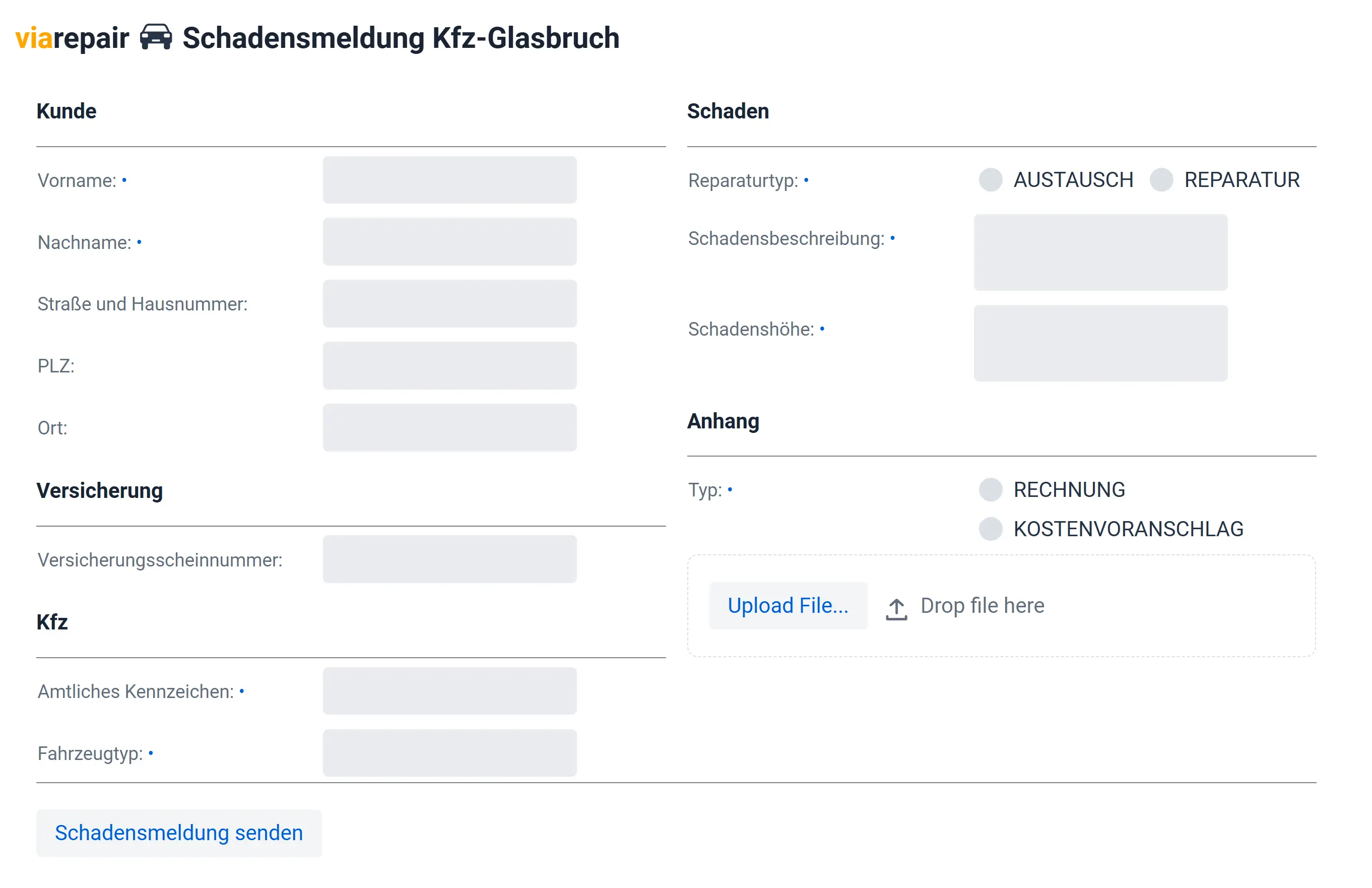The image size is (1372, 888).
Task: Click the Straße und Hausnummer field
Action: tap(449, 304)
